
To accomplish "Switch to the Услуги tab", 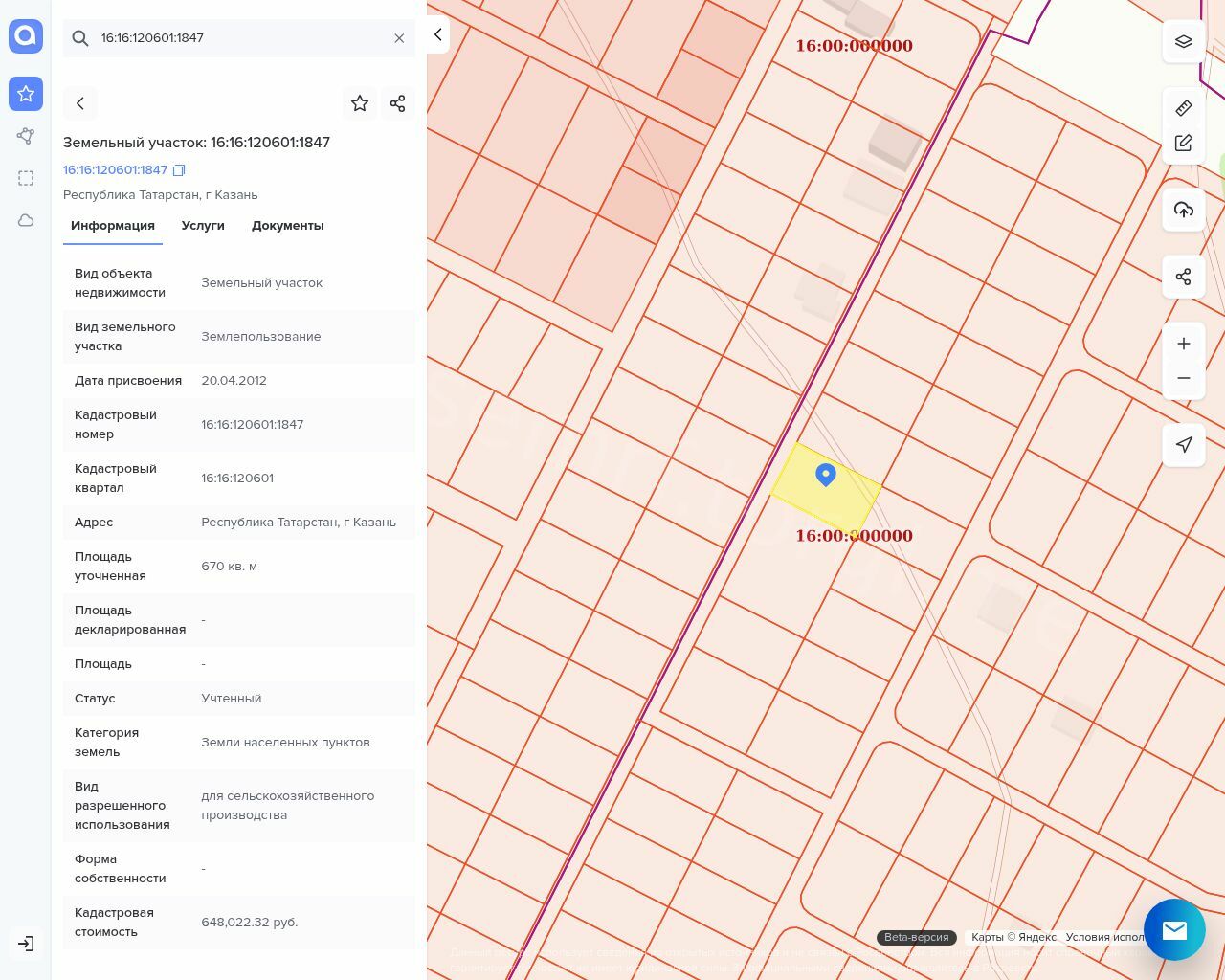I will point(203,226).
